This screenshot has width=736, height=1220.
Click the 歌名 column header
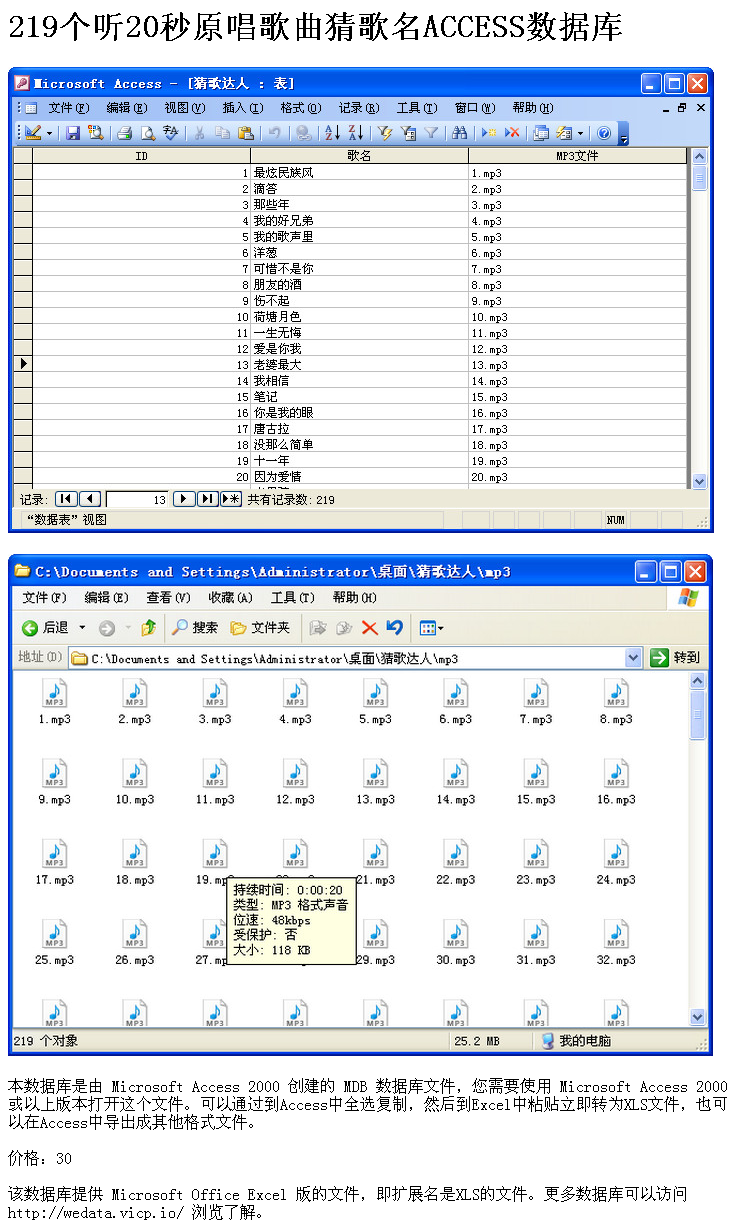(359, 156)
